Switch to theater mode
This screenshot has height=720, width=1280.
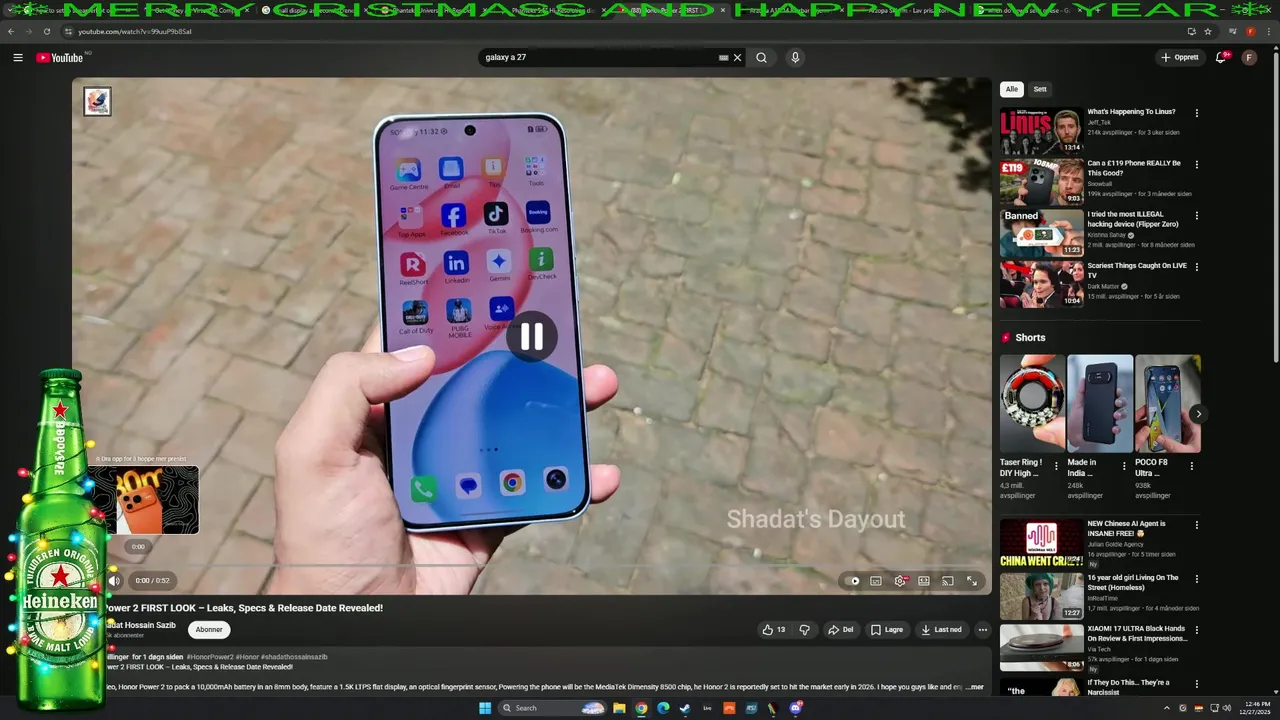[x=924, y=581]
